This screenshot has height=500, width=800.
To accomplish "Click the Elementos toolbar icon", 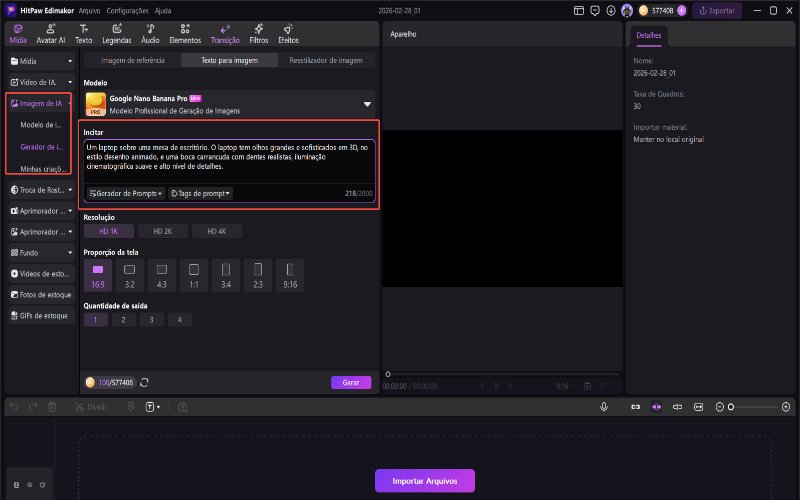I will [x=186, y=33].
